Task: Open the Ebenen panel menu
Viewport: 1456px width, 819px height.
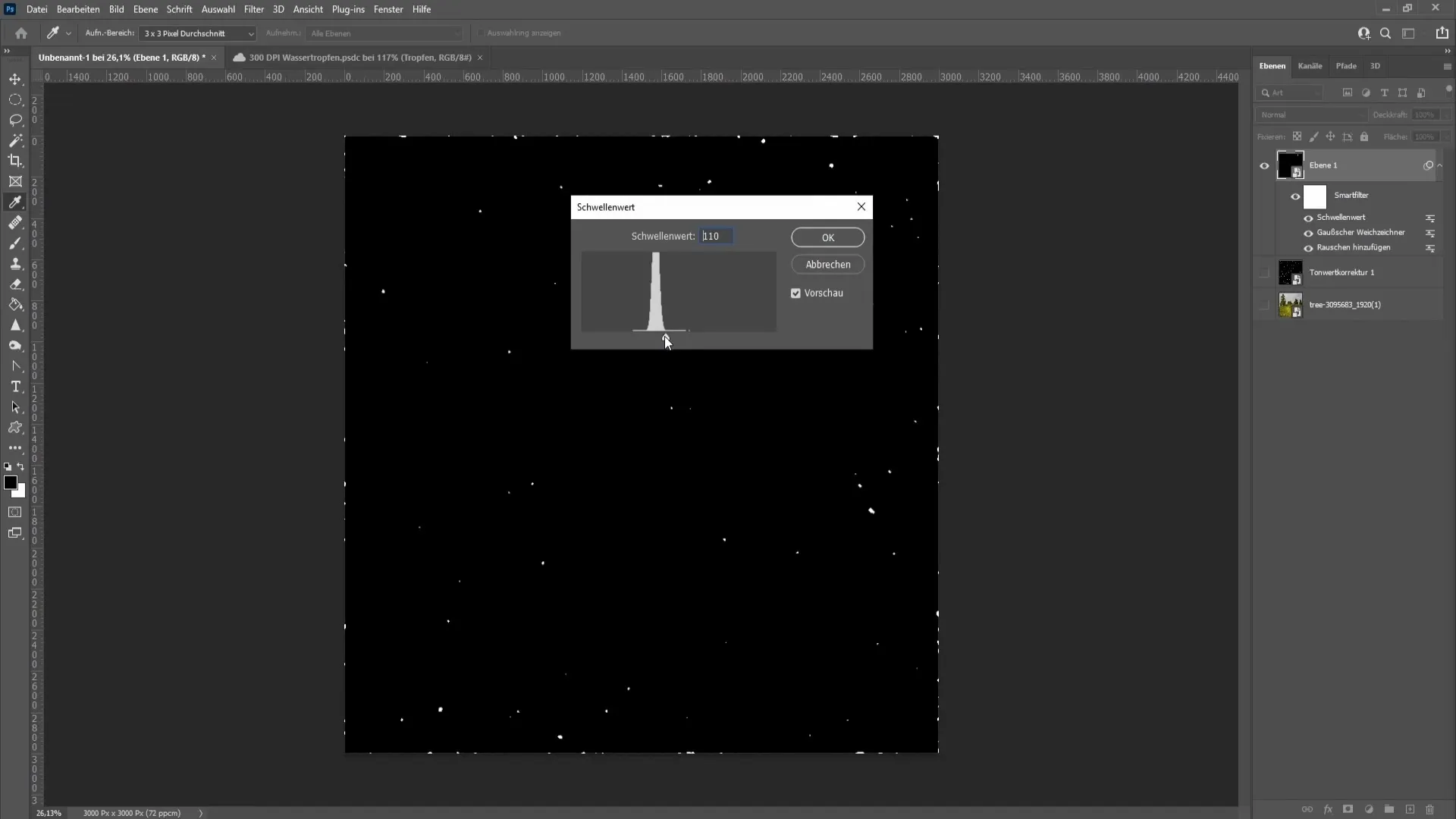Action: pyautogui.click(x=1447, y=67)
